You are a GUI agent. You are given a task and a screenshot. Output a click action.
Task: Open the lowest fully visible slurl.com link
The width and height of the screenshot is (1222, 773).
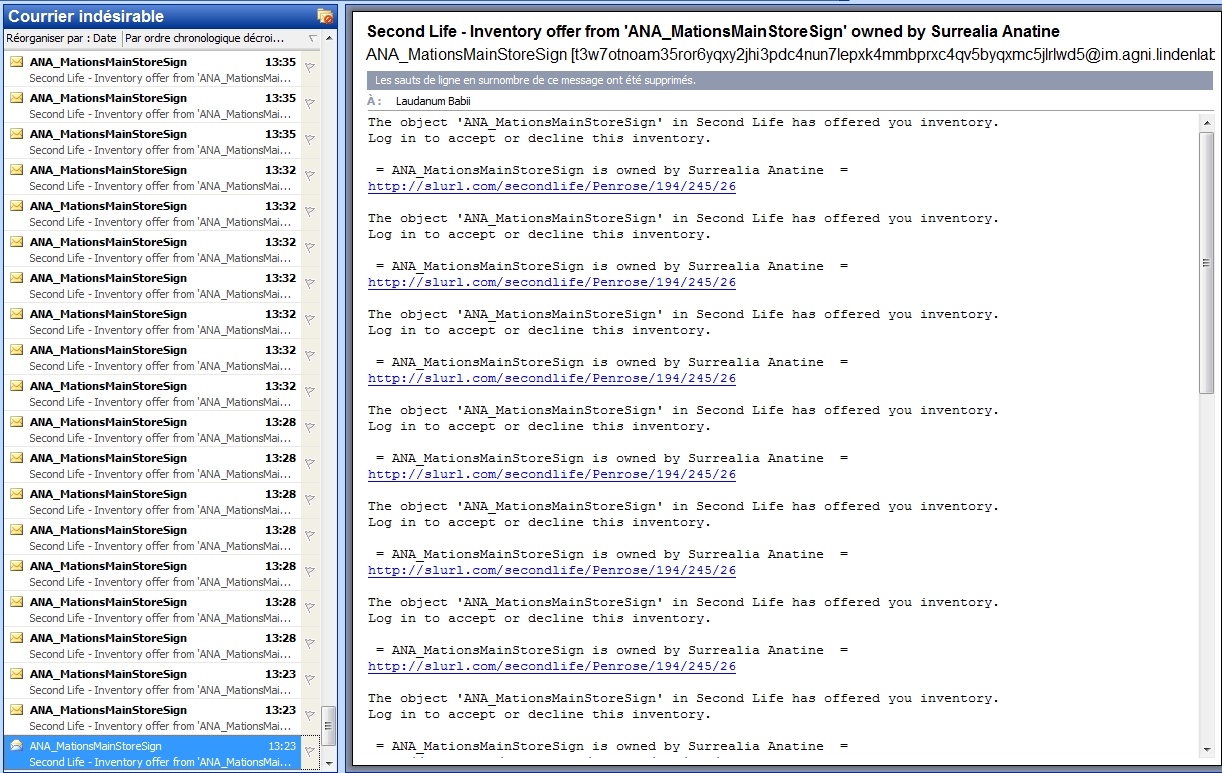coord(552,667)
